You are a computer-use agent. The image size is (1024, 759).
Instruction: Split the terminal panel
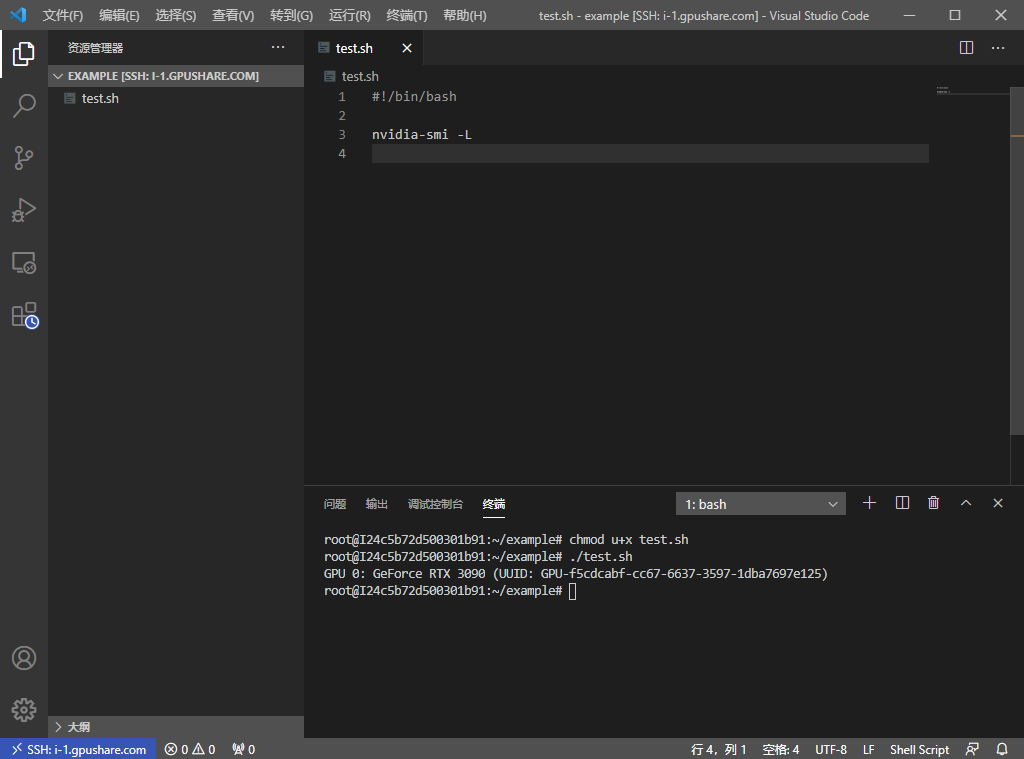[902, 503]
